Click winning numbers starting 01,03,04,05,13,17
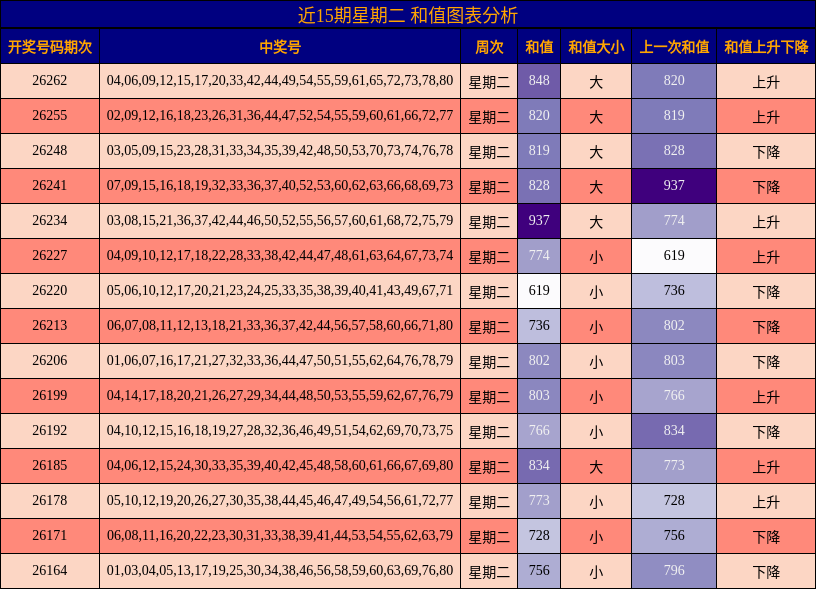The image size is (816, 589). (x=280, y=570)
